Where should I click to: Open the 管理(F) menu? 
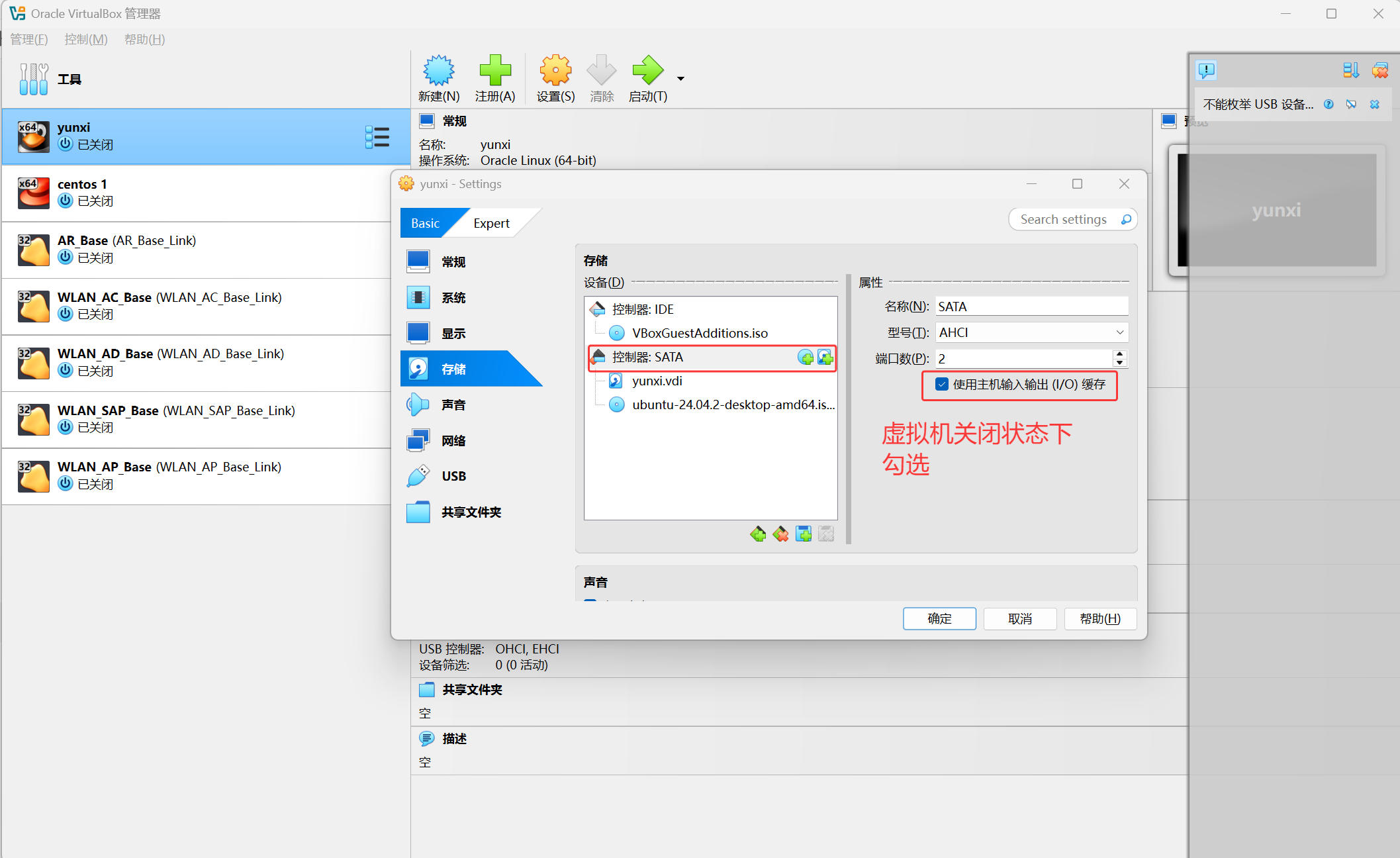coord(29,39)
